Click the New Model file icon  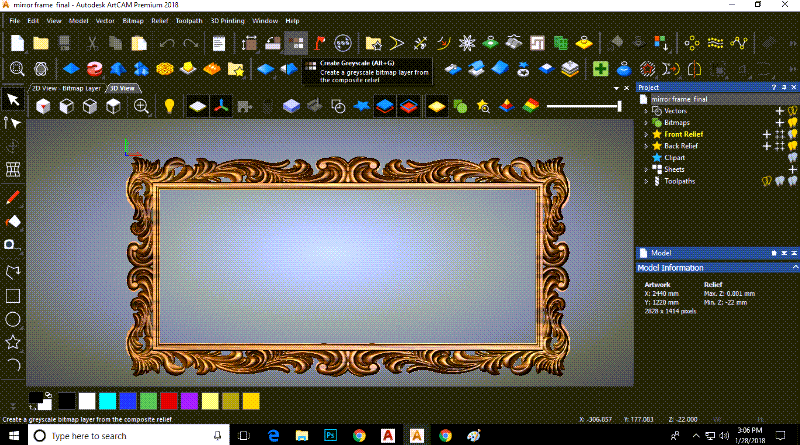pyautogui.click(x=17, y=43)
